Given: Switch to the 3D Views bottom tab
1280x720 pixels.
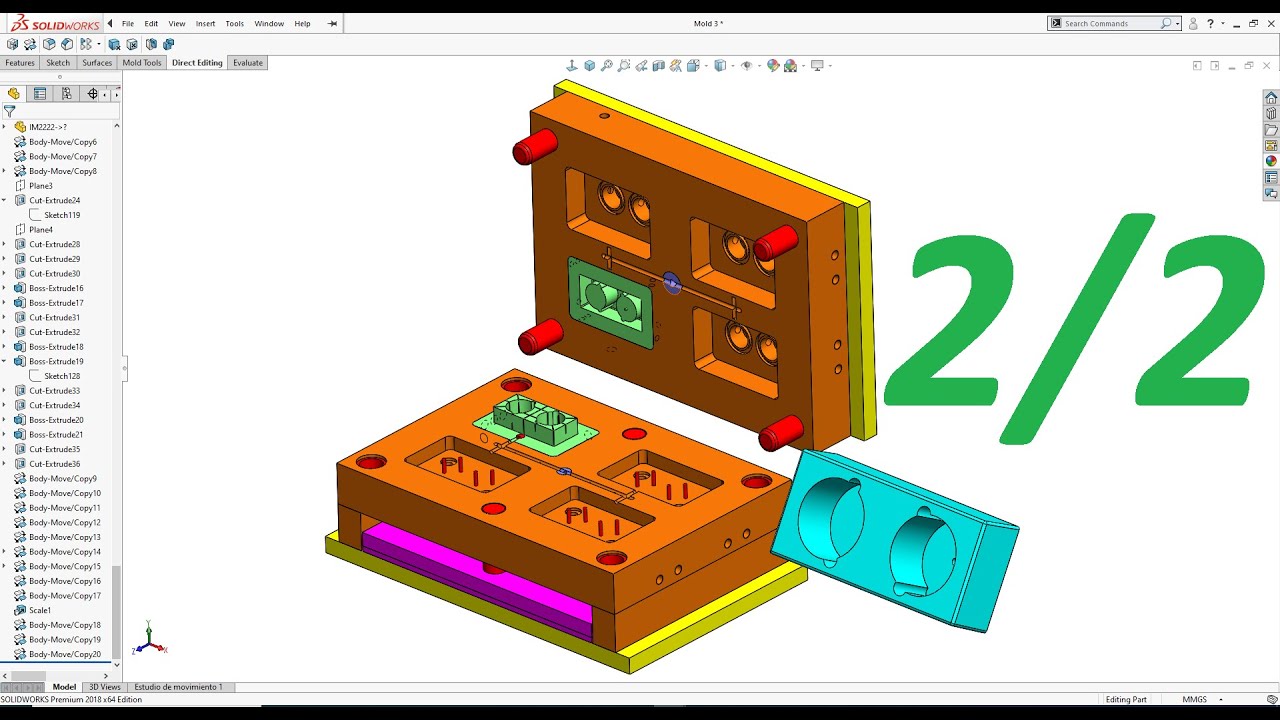Looking at the screenshot, I should [x=105, y=687].
